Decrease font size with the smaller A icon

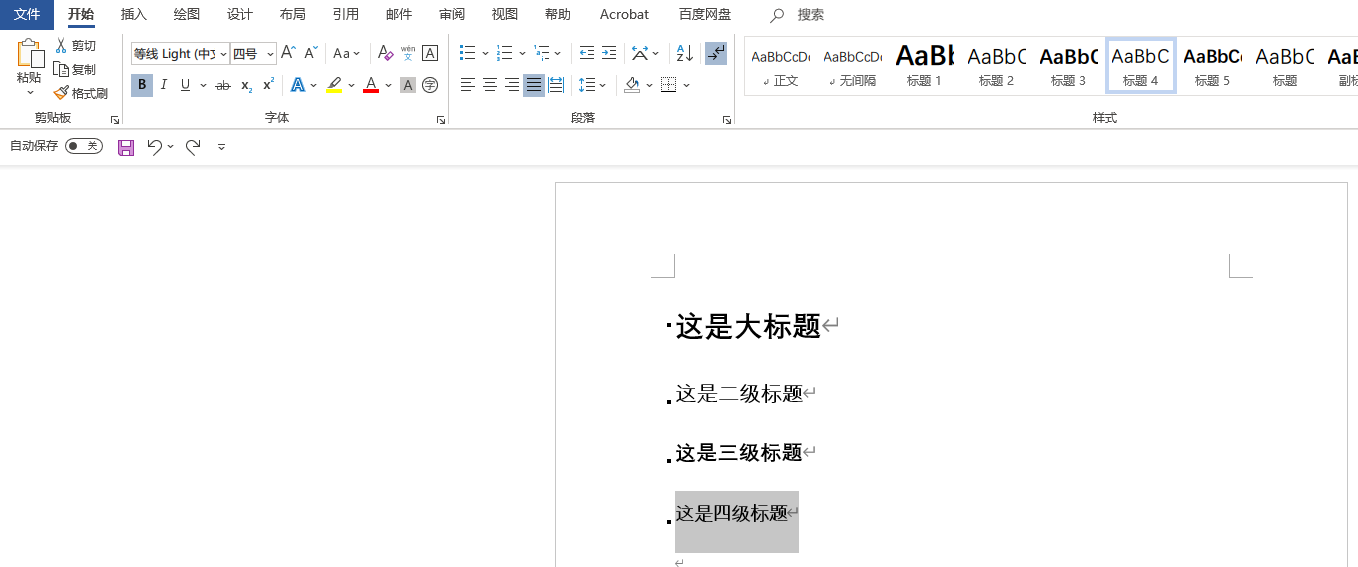pos(311,53)
